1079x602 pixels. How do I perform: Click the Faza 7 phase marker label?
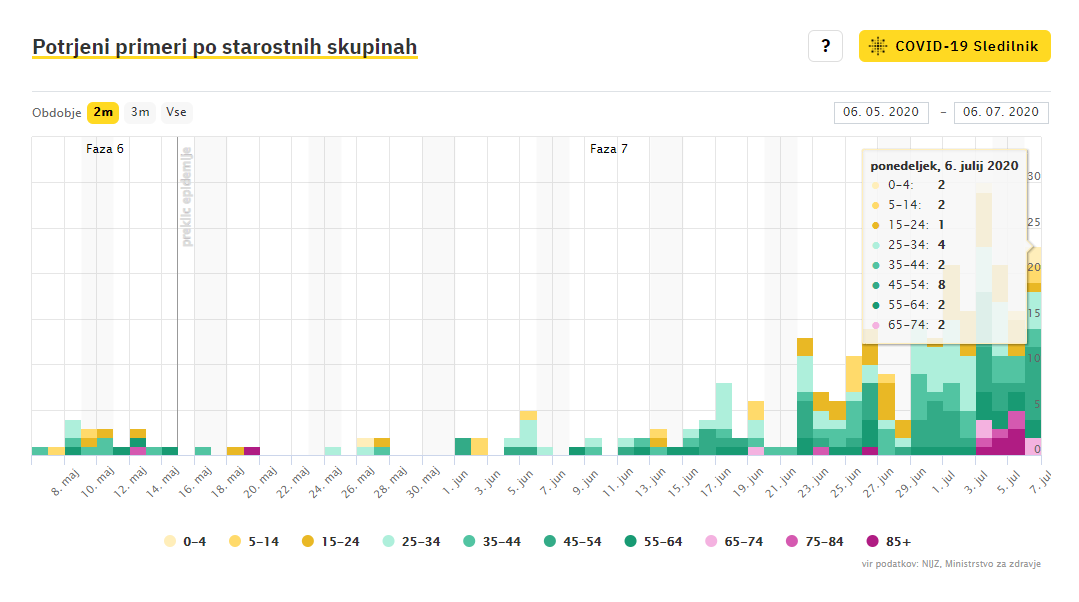(x=609, y=149)
